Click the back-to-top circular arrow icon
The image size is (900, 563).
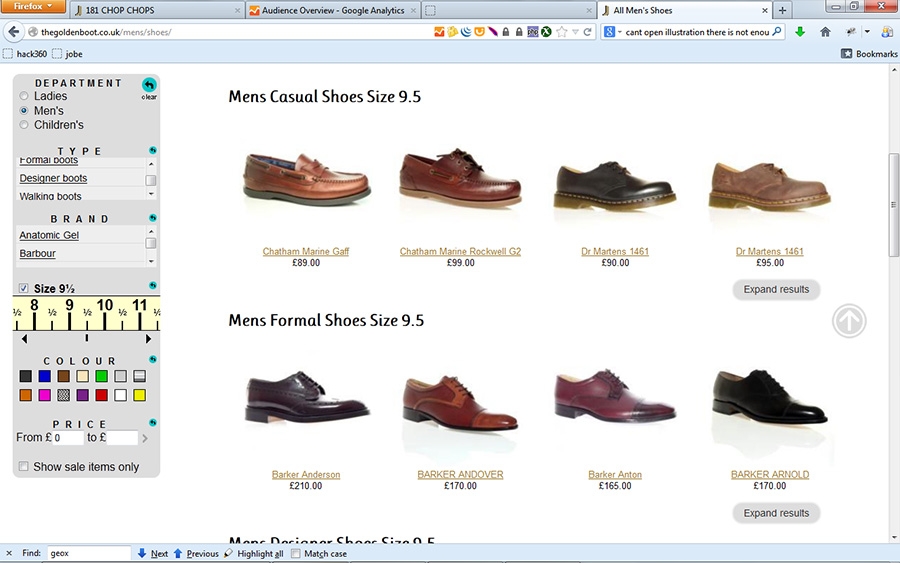[x=849, y=321]
